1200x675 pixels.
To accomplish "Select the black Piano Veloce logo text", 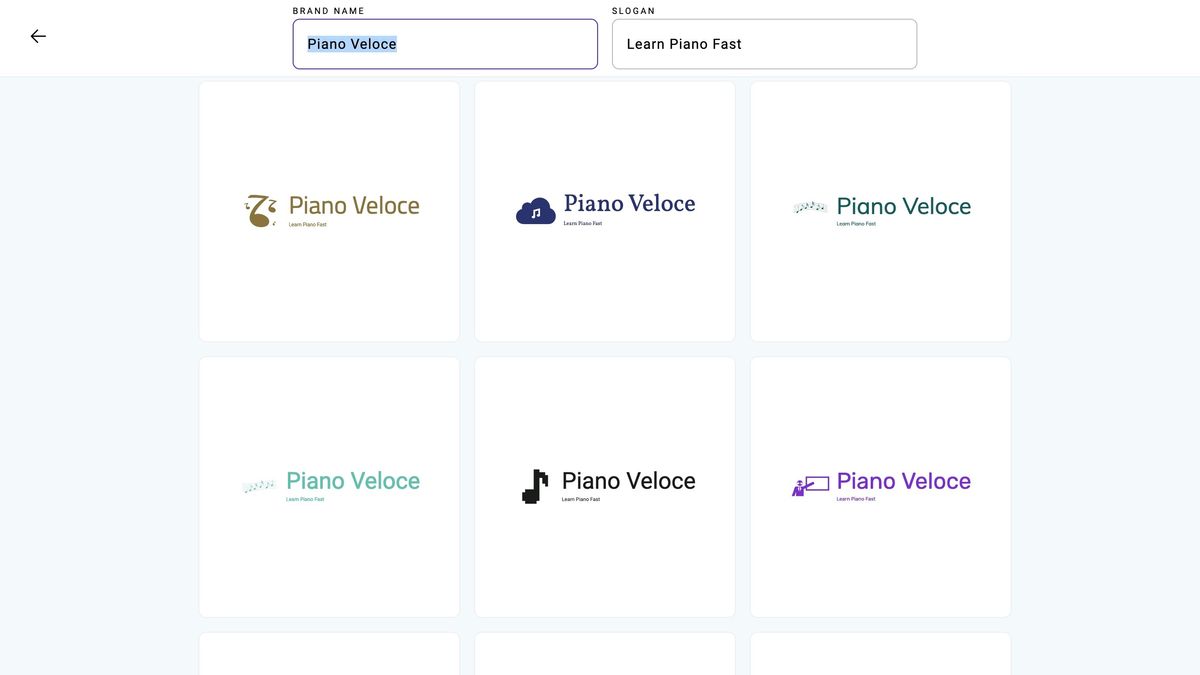I will [628, 481].
